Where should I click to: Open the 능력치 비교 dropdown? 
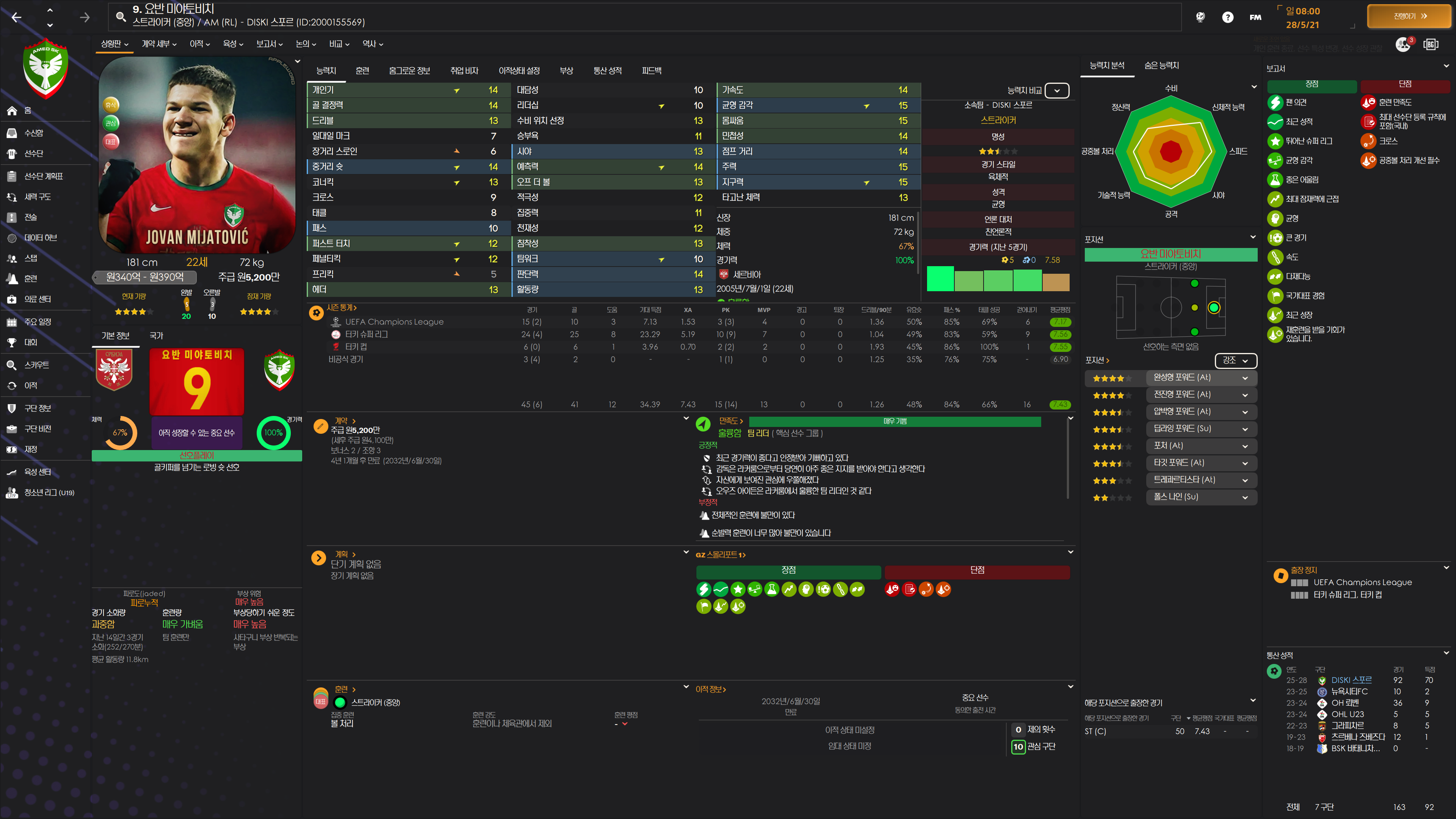(1056, 91)
